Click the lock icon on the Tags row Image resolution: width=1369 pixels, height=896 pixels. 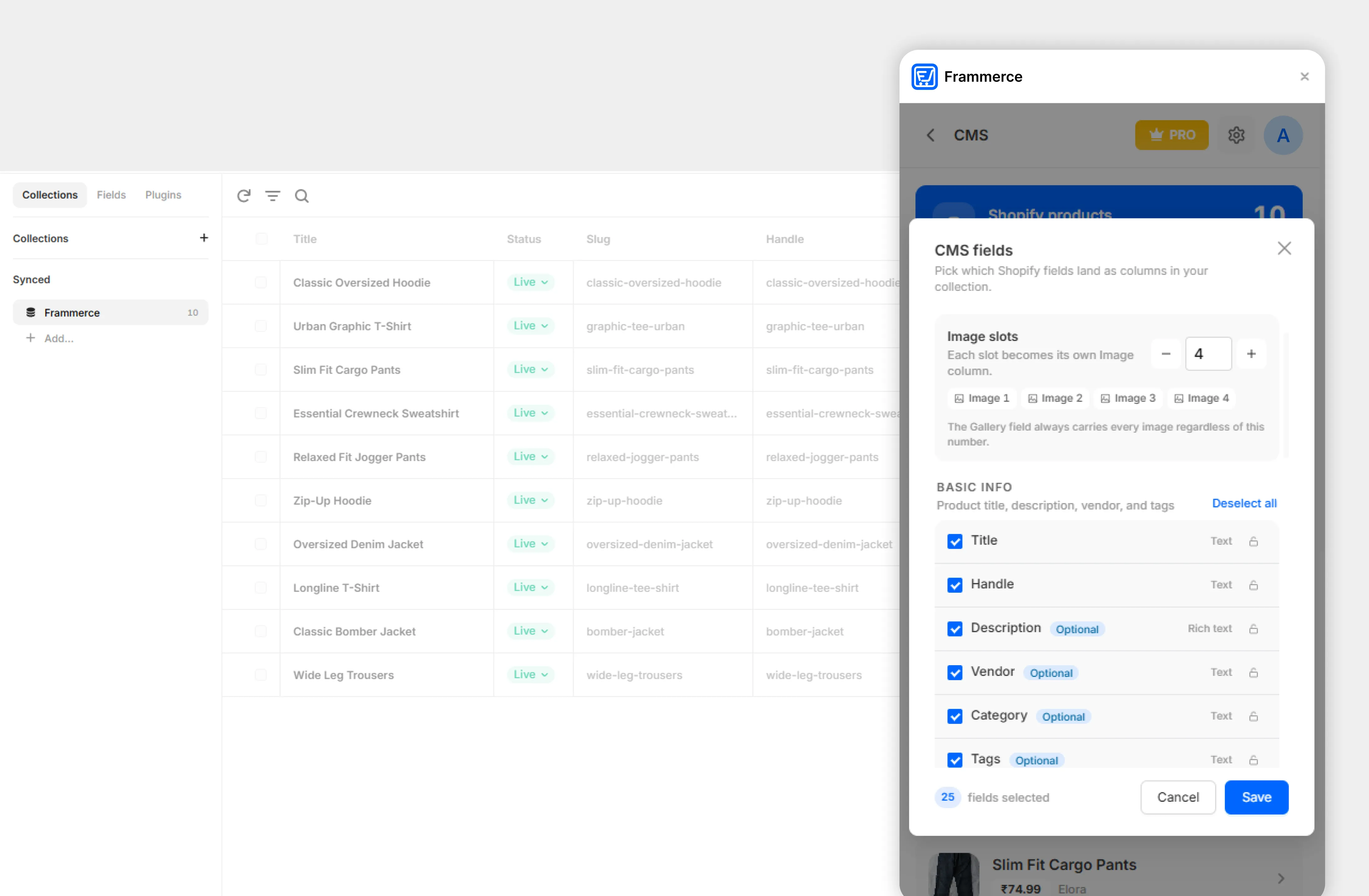point(1253,760)
